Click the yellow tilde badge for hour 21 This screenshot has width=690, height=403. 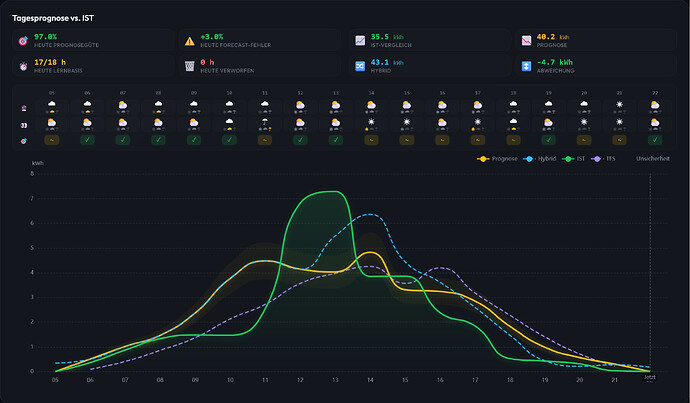coord(620,140)
